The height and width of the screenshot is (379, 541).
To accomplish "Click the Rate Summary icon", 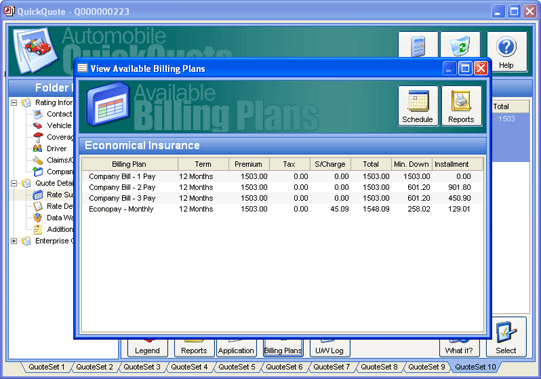I will tap(38, 195).
